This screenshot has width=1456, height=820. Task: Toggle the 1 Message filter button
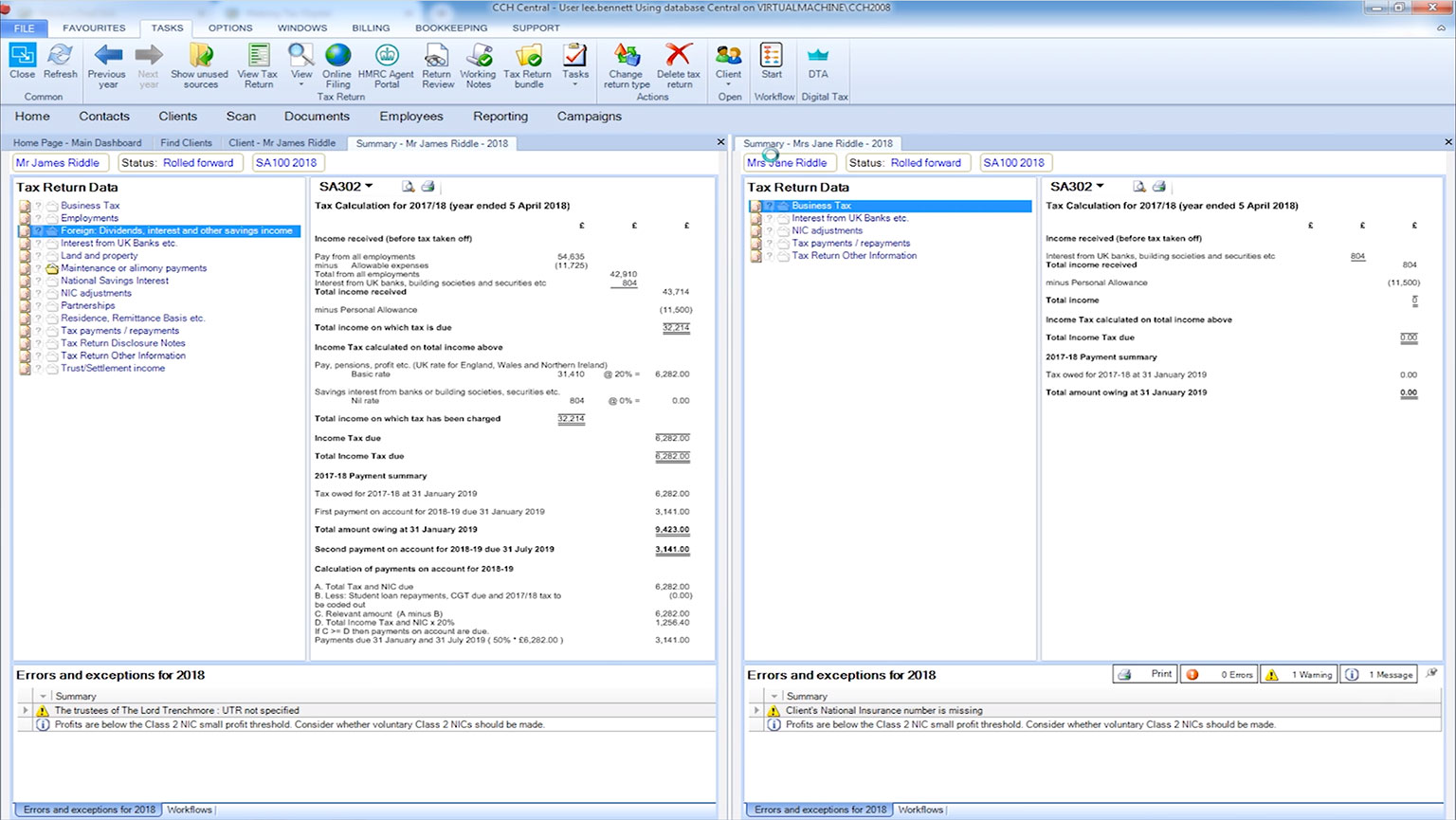pyautogui.click(x=1380, y=675)
